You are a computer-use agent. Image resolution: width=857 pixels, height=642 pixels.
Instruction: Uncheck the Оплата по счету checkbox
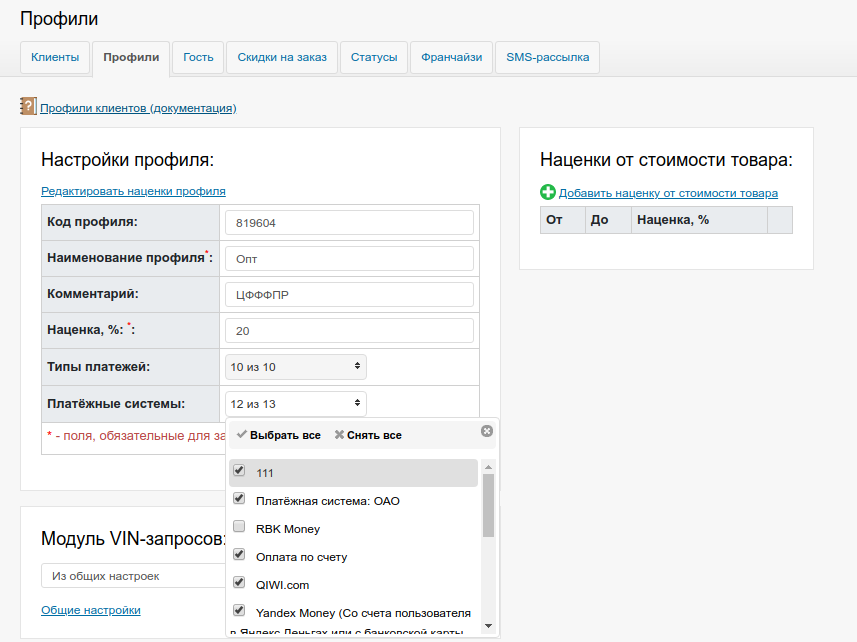239,555
